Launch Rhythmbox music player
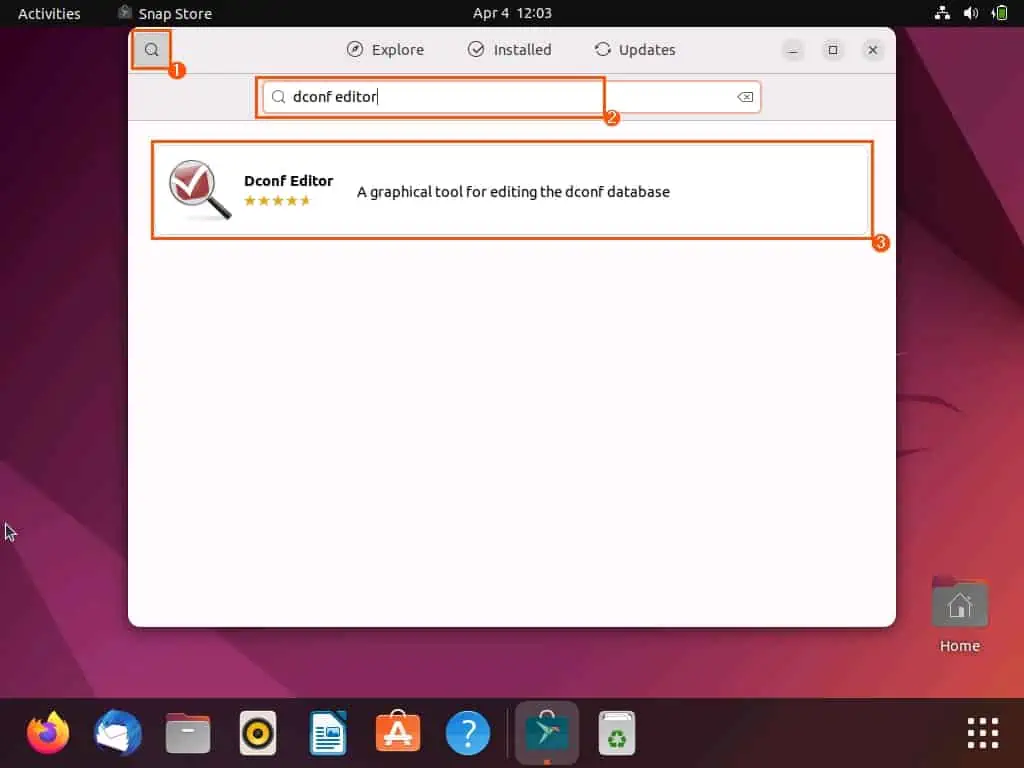 (257, 732)
